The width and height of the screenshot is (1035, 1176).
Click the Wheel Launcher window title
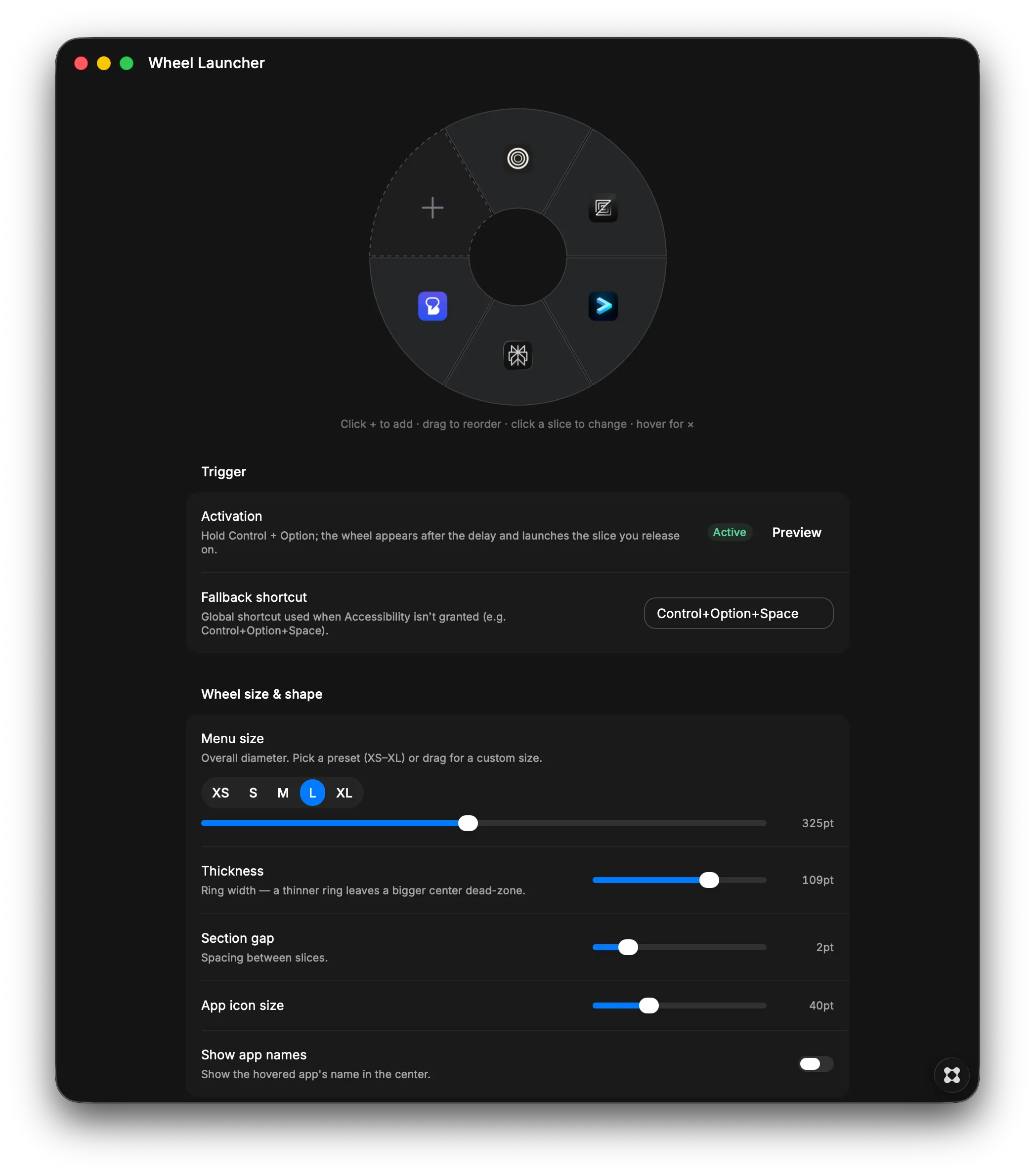pos(206,63)
